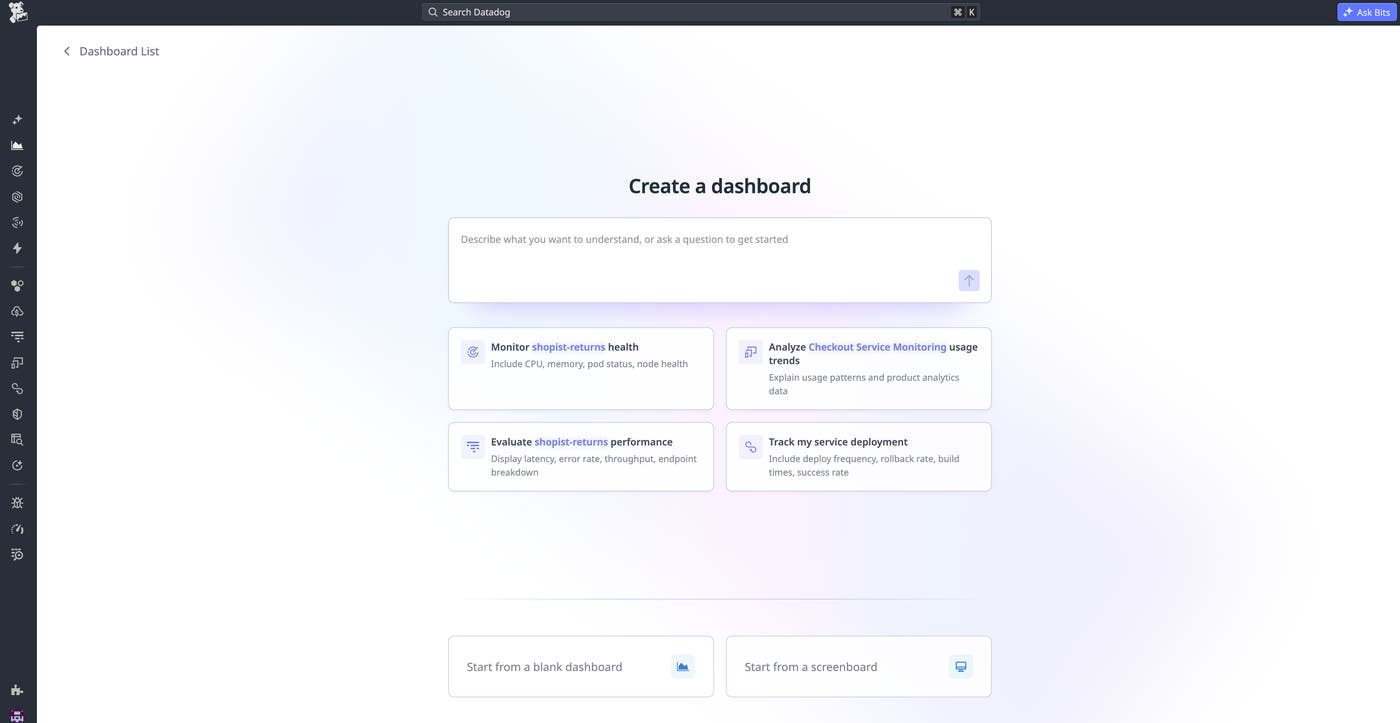Open the hexagon Infrastructure sidebar icon
Viewport: 1400px width, 723px height.
[x=17, y=197]
